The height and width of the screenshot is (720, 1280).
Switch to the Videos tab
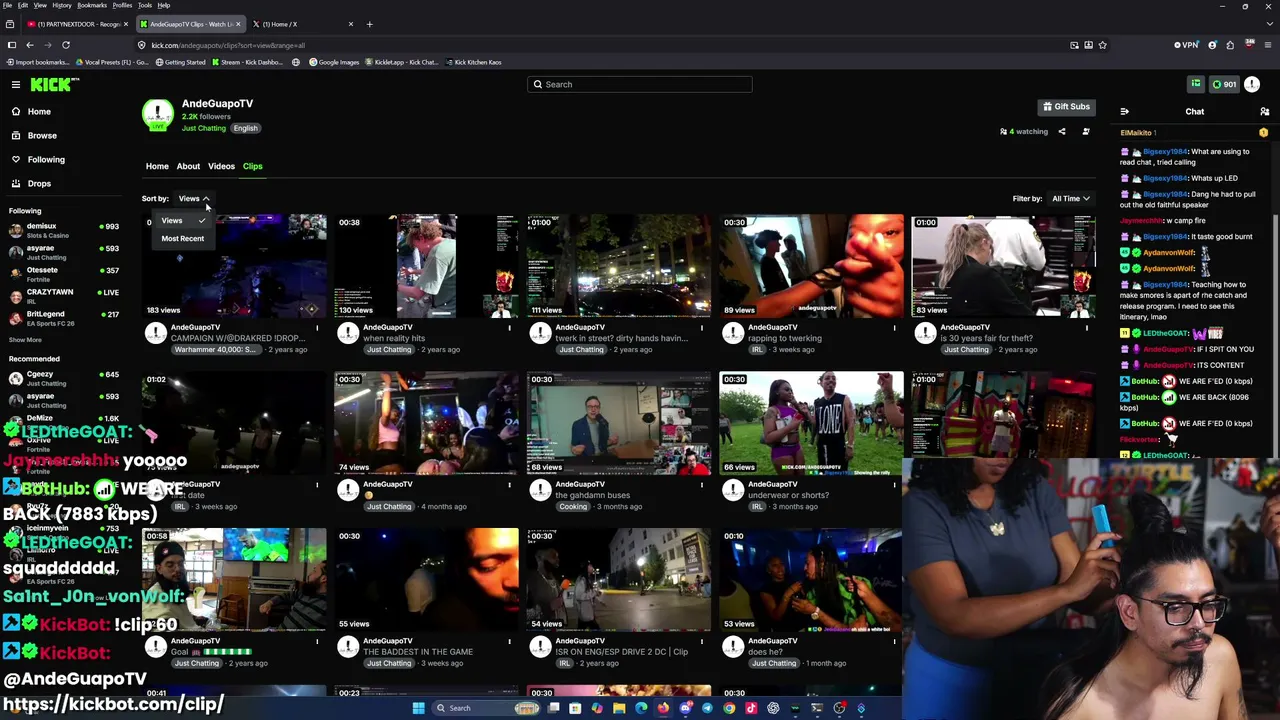(221, 166)
